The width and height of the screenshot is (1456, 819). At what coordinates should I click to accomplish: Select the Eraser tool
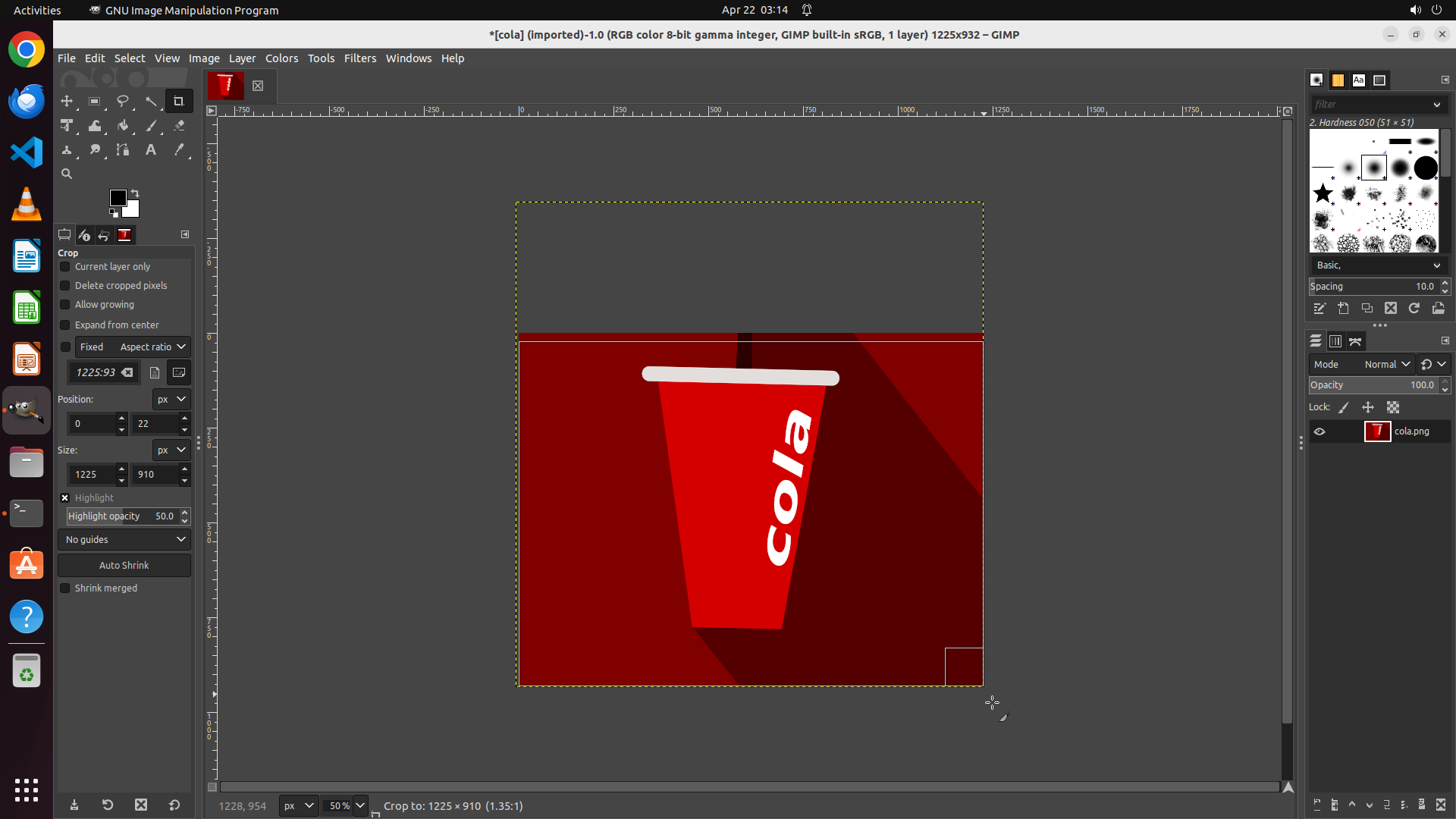click(179, 126)
